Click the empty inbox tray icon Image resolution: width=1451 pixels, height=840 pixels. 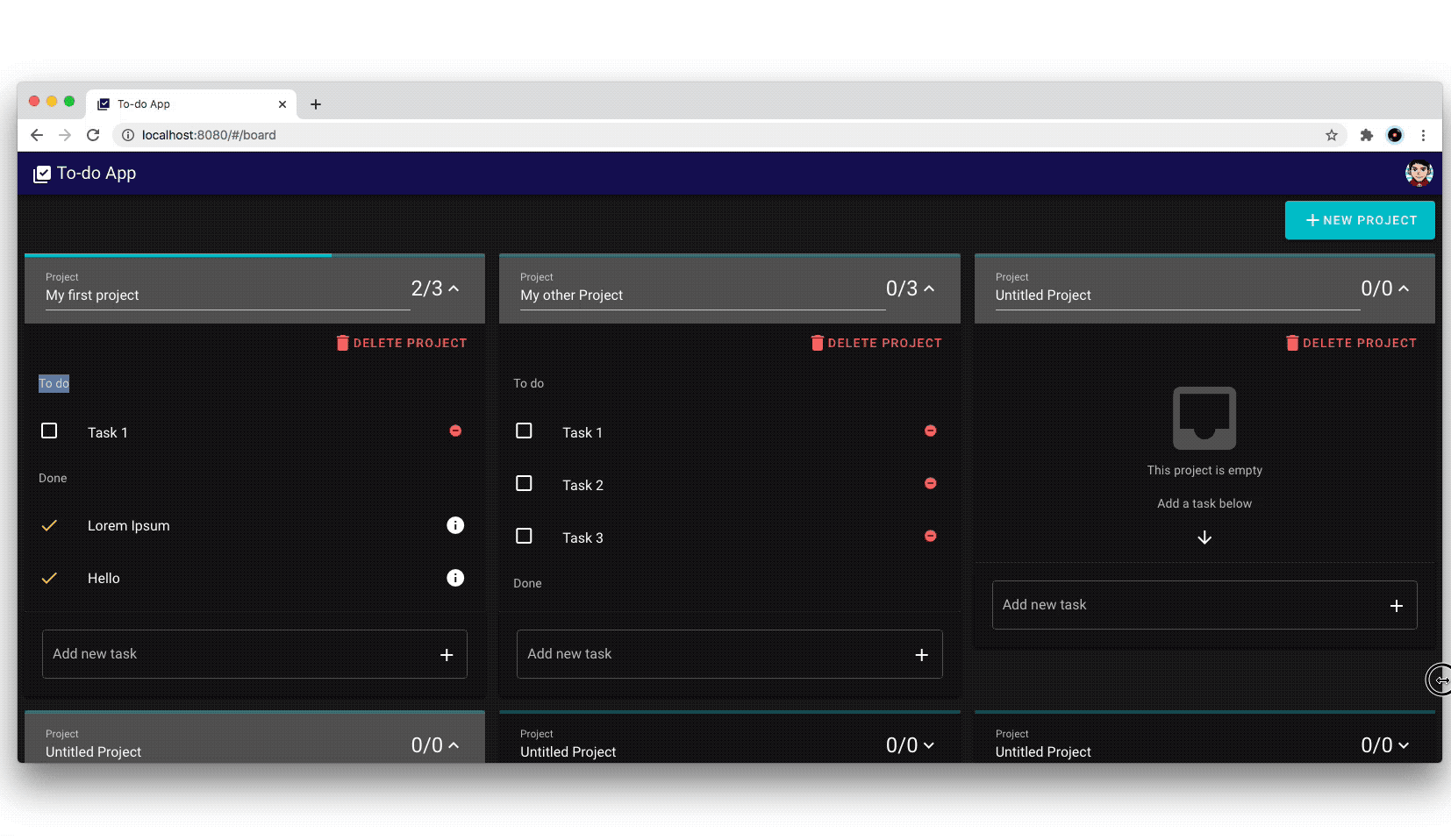click(x=1204, y=418)
